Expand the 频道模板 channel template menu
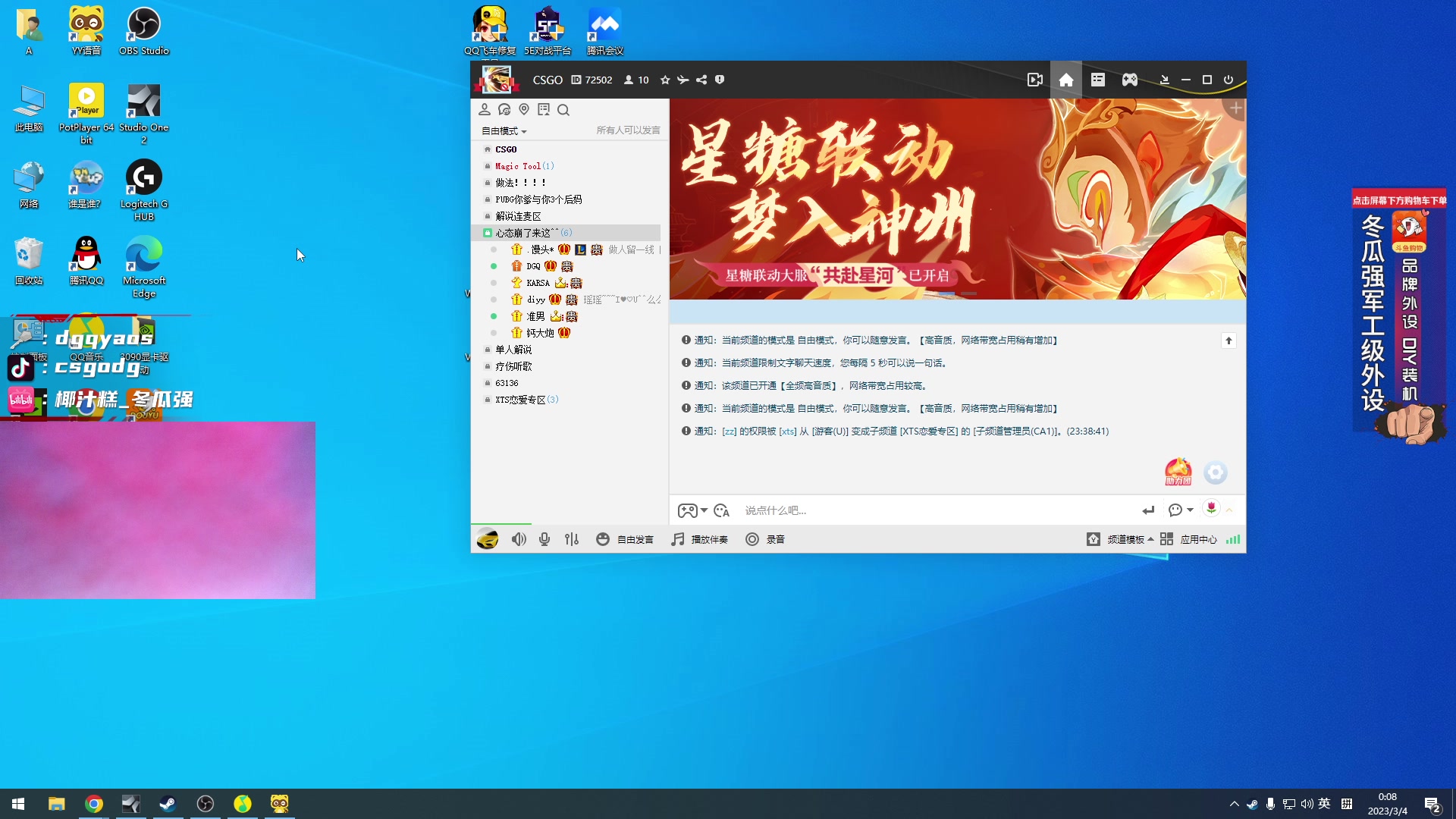The height and width of the screenshot is (819, 1456). coord(1120,539)
